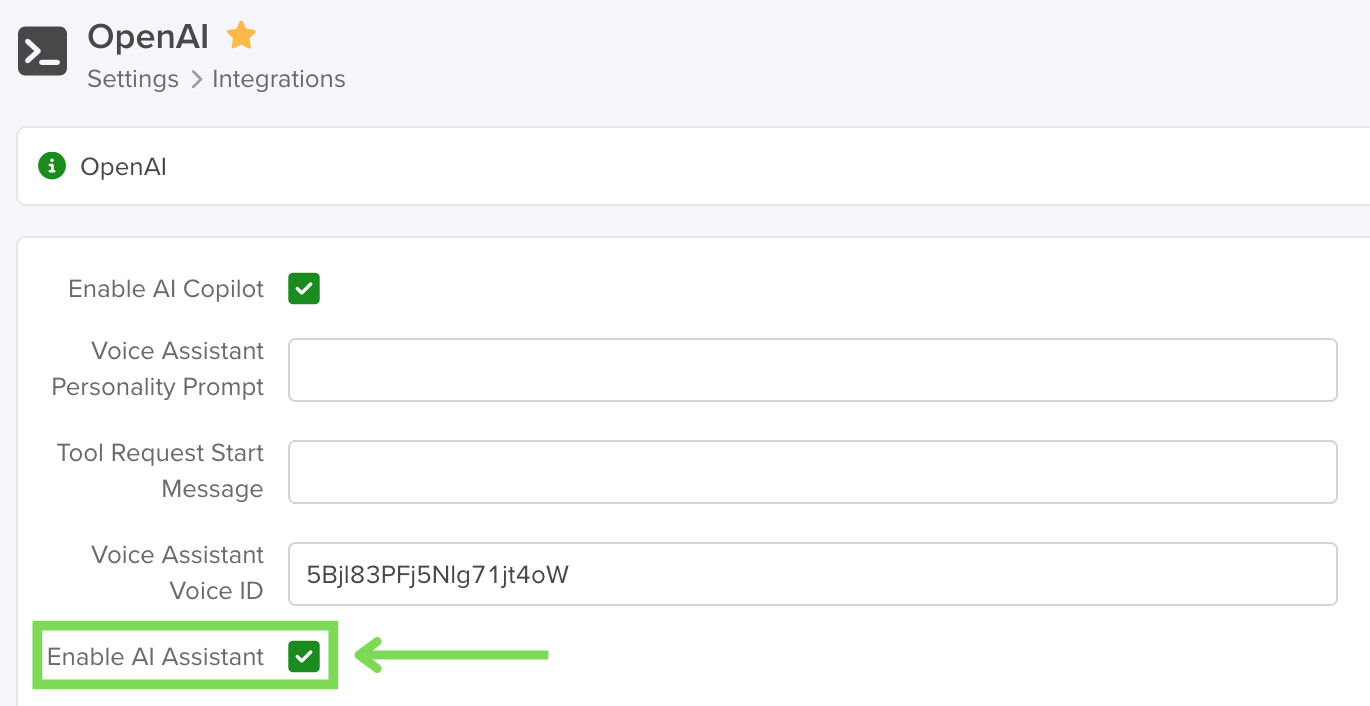Screen dimensions: 1370x706
Task: Click the 5Bjl83PFj5Nlg71jt4oW voice ID value
Action: point(438,574)
